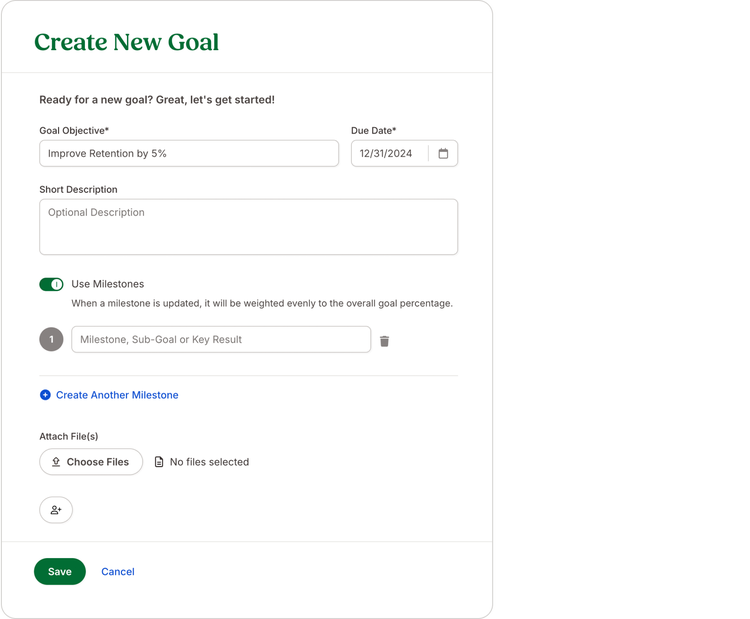
Task: Click the Create Another Milestone link text
Action: [117, 395]
